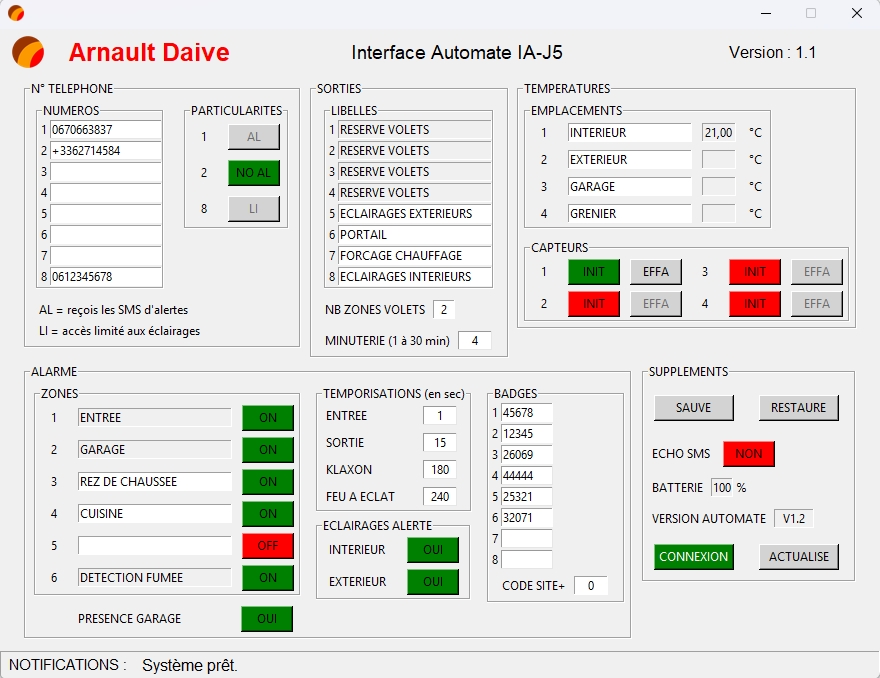Click the EFFA button for sensor 1
Viewport: 880px width, 678px height.
tap(656, 271)
